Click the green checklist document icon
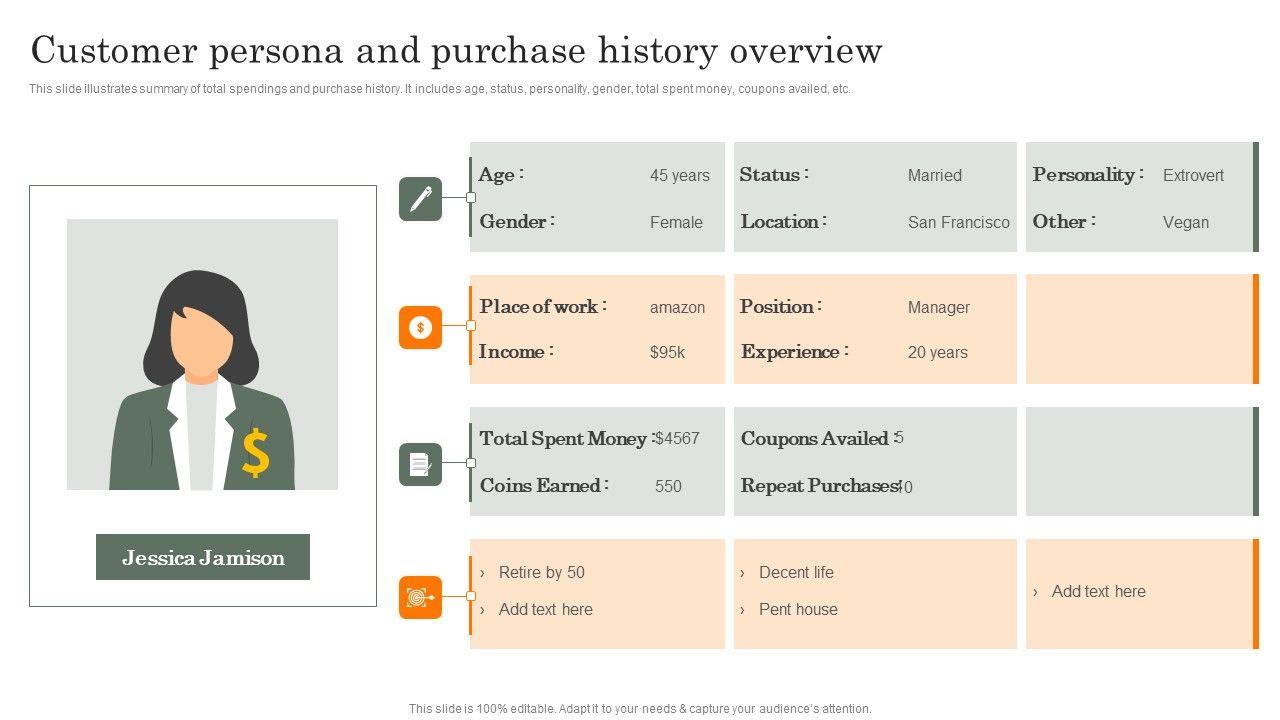The image size is (1280, 720). pos(420,465)
